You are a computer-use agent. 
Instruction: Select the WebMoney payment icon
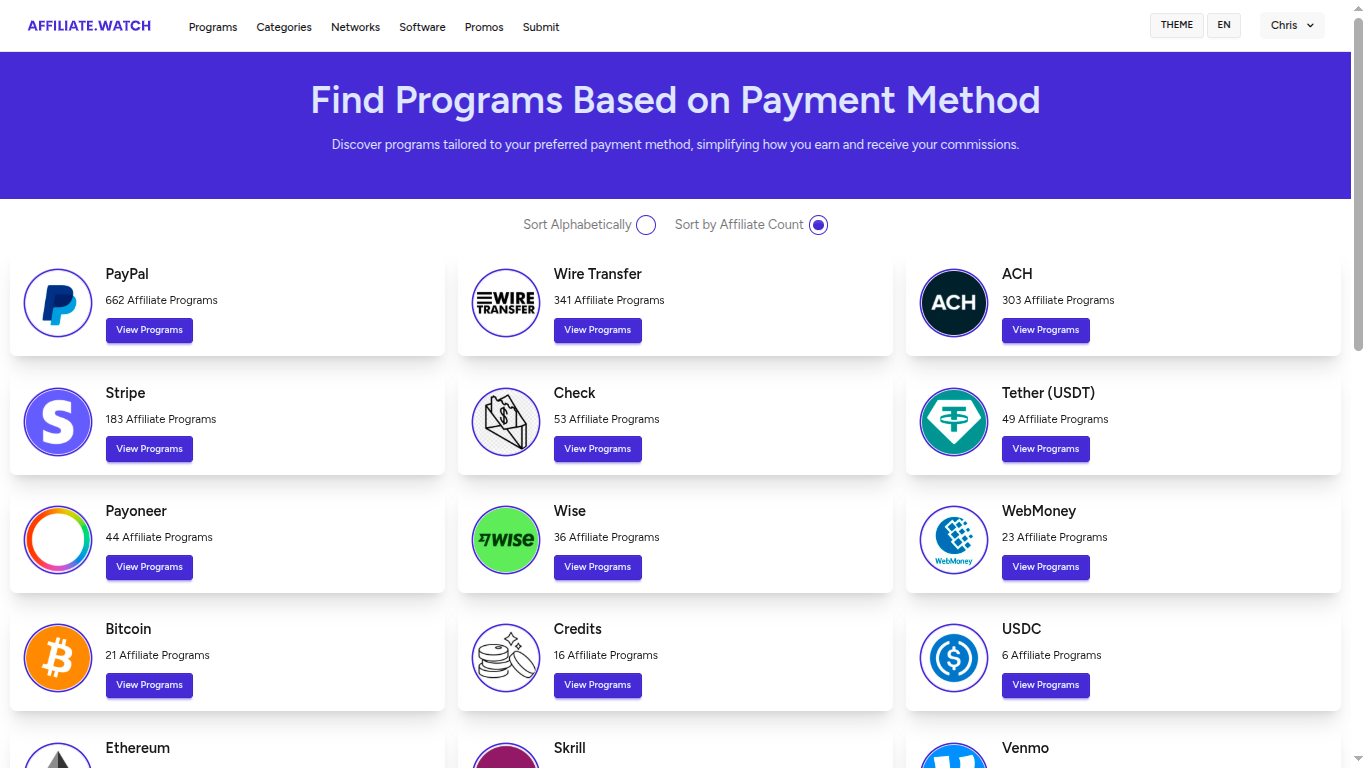[953, 540]
